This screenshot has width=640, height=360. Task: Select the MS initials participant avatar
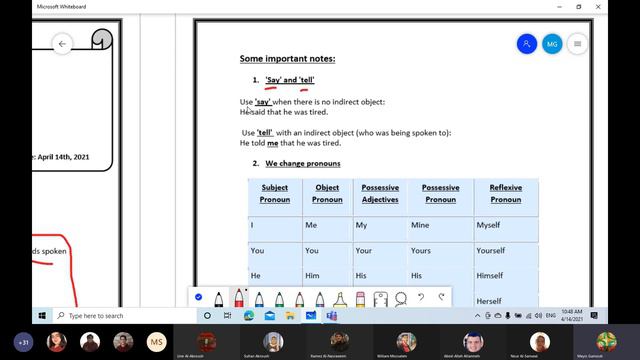156,342
